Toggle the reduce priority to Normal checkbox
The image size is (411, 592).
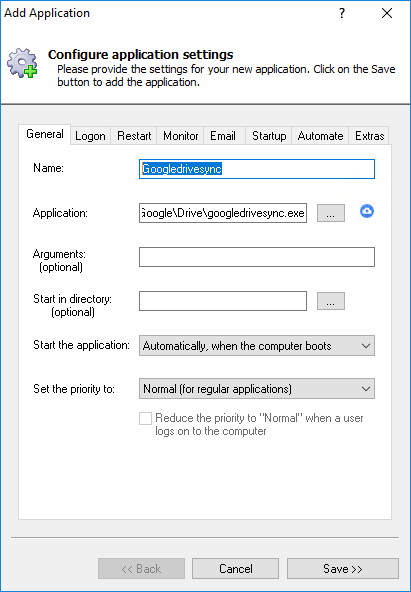click(145, 419)
